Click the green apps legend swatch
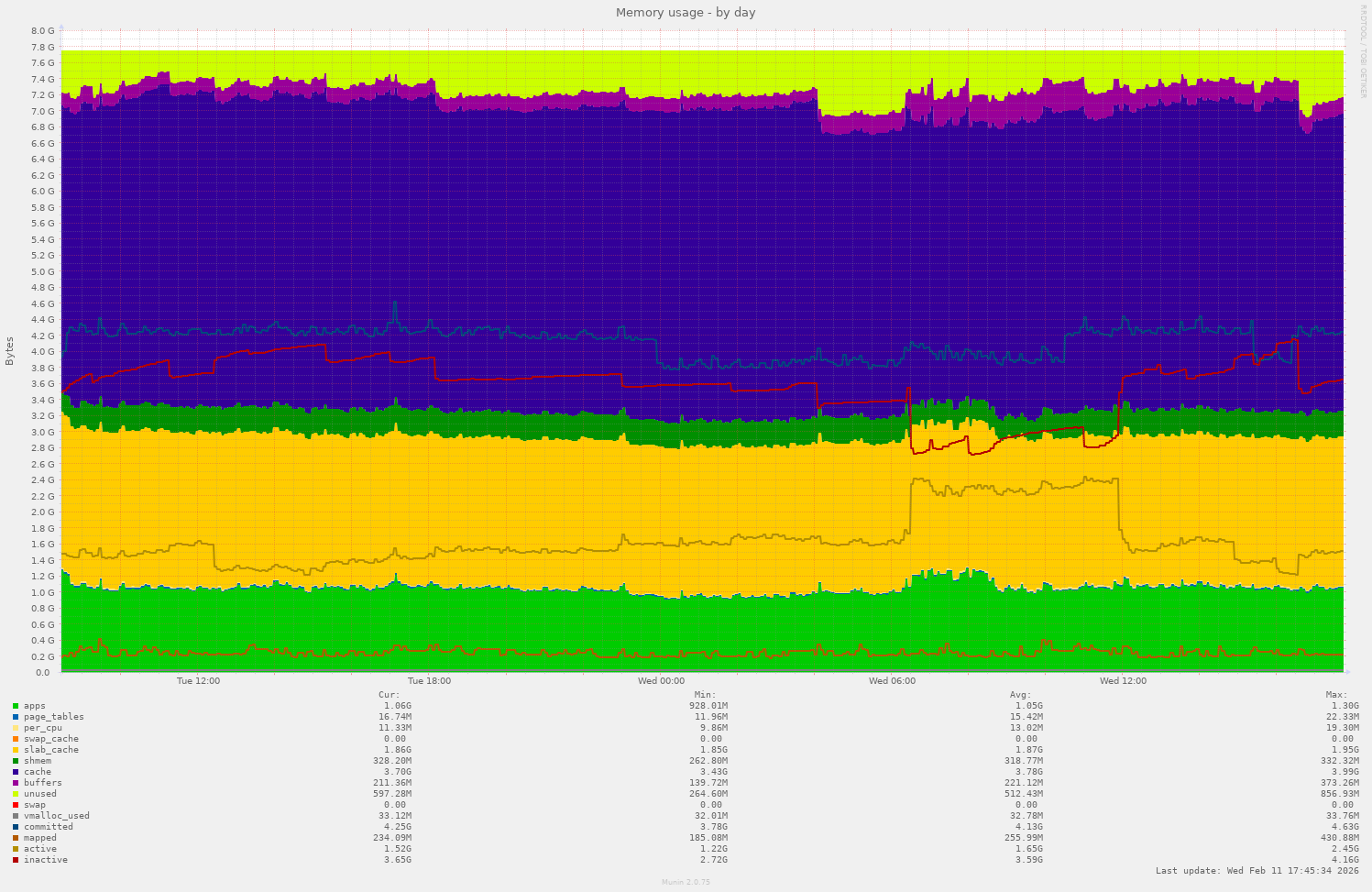The height and width of the screenshot is (892, 1372). (x=16, y=705)
